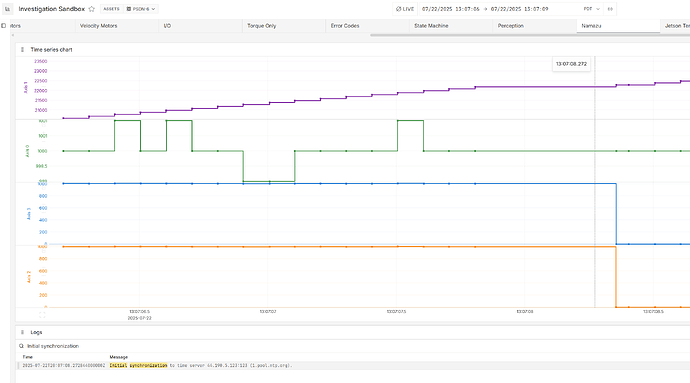
Task: Click the Time series chart drag handle
Action: [x=22, y=50]
